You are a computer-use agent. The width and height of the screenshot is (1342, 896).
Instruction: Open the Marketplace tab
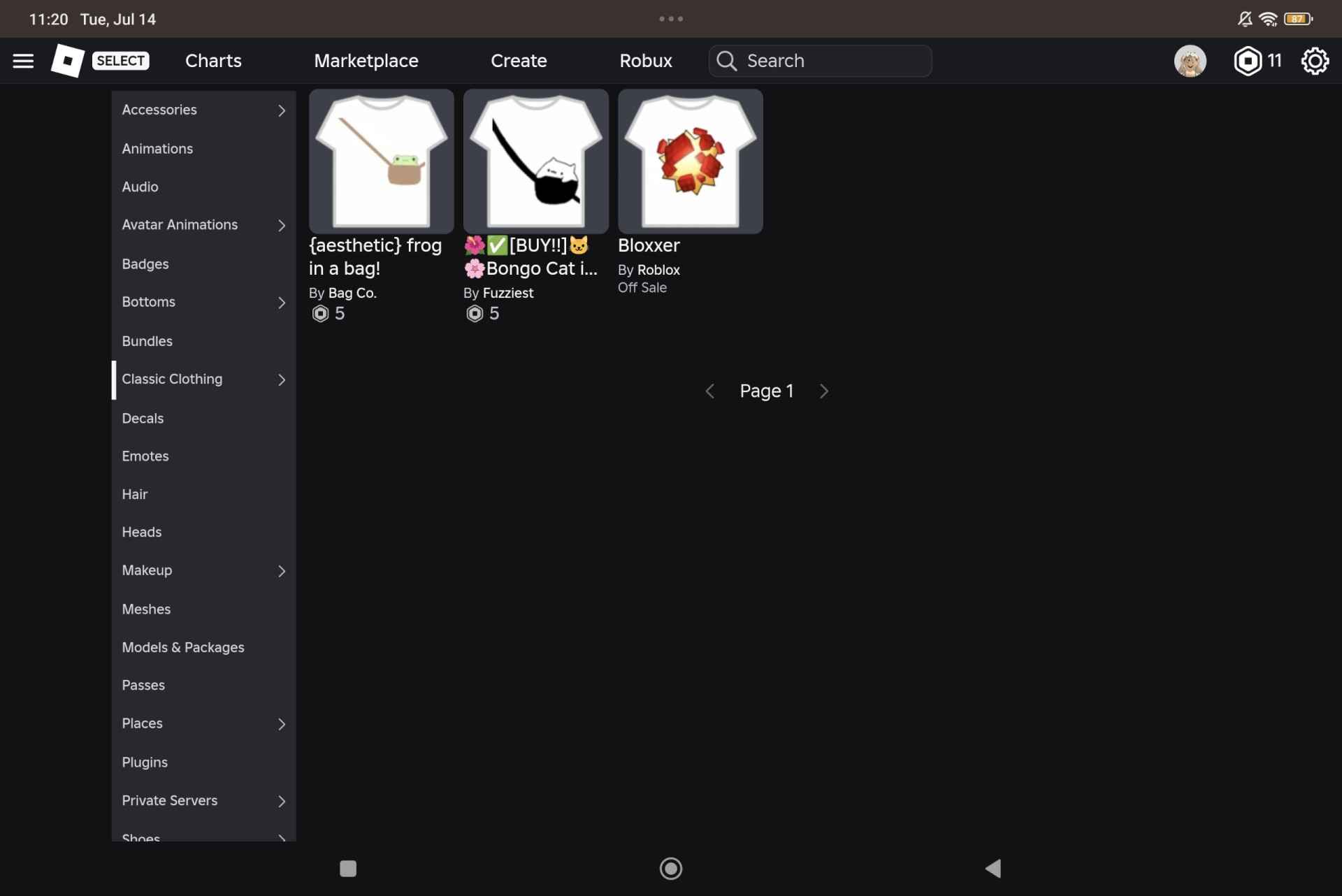(x=366, y=61)
